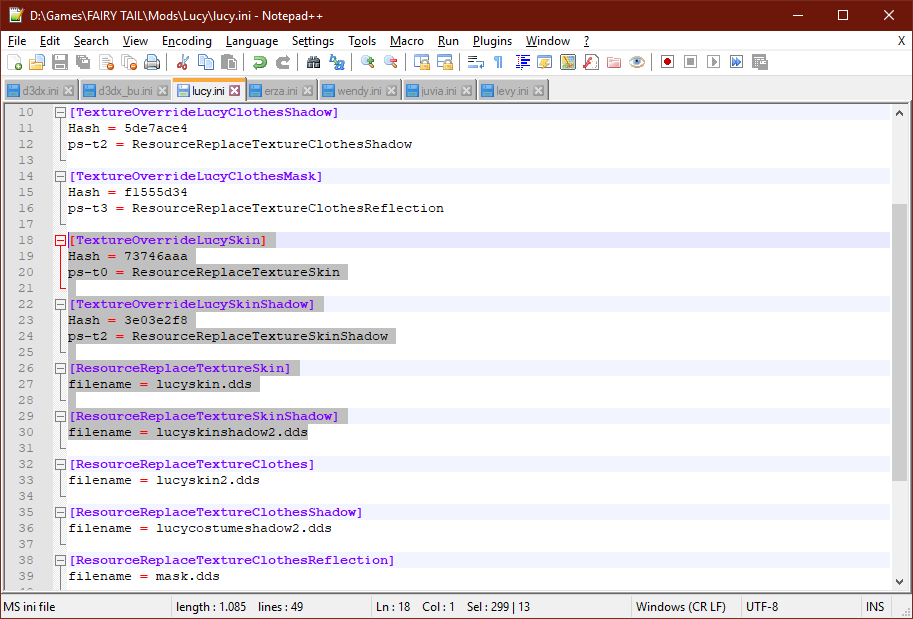Collapse the ResourceReplaceTextureSkin fold marker
Image resolution: width=913 pixels, height=619 pixels.
click(60, 369)
